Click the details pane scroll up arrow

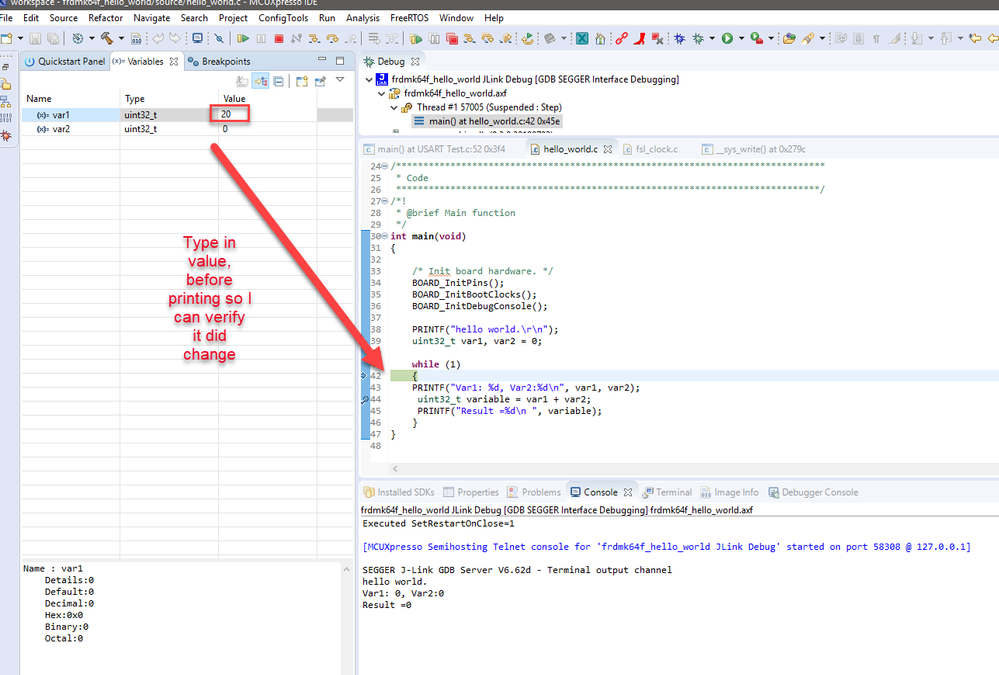tap(347, 570)
